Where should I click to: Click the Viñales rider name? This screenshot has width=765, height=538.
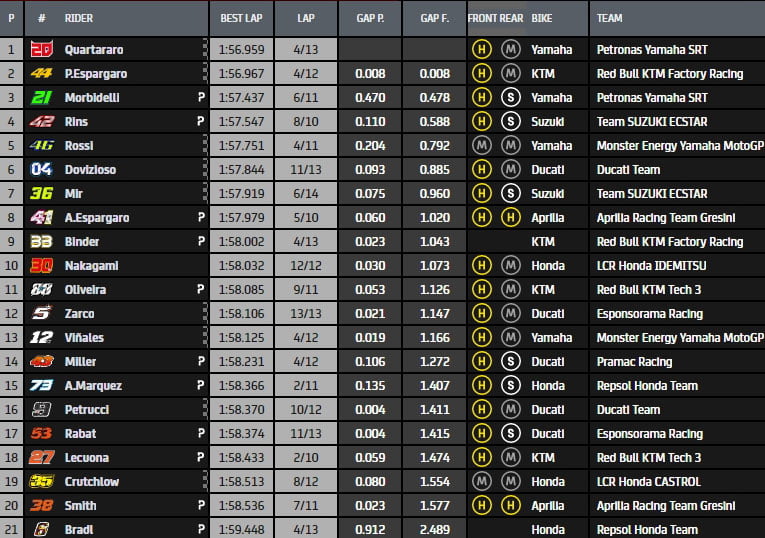(x=84, y=337)
